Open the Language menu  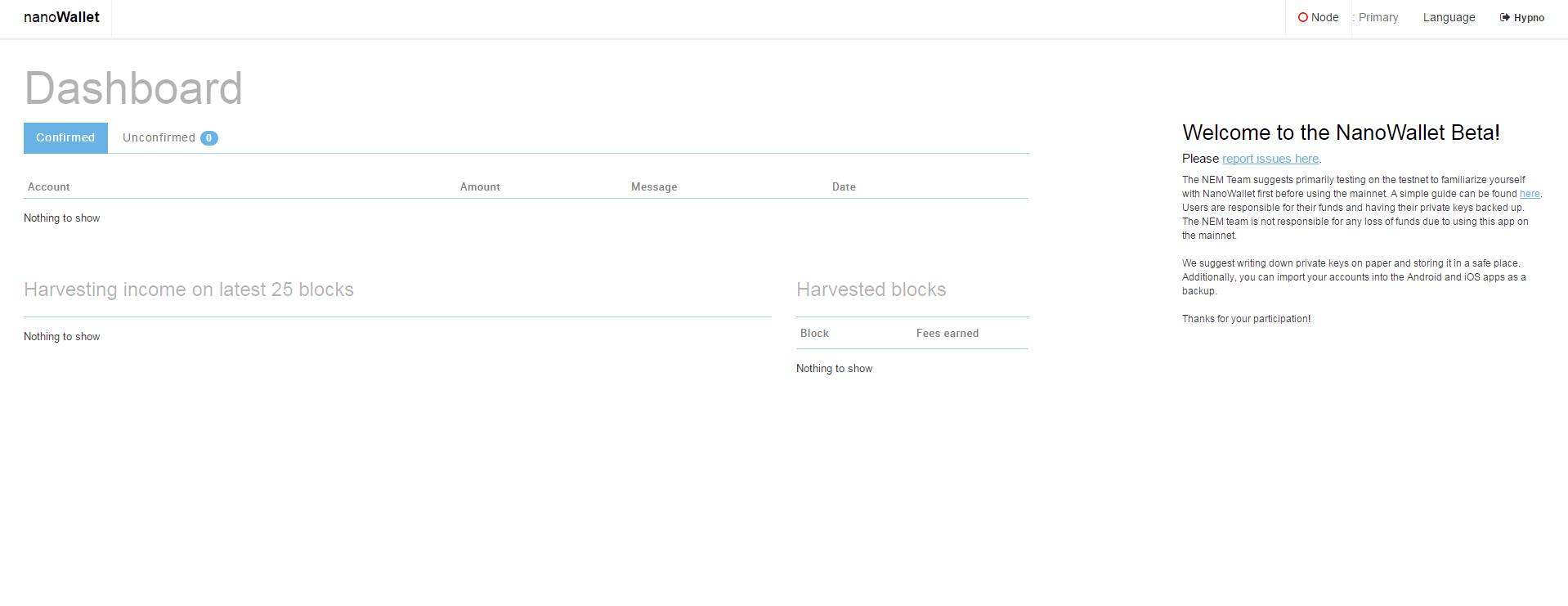[x=1449, y=17]
